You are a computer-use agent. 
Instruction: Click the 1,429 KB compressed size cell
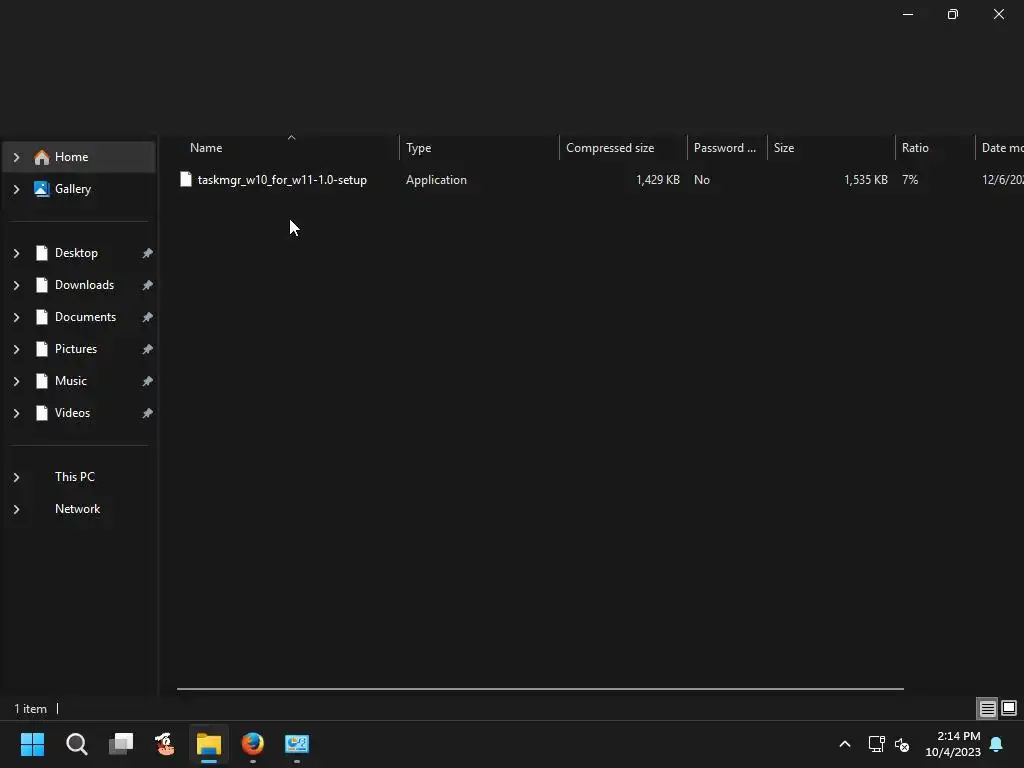(658, 180)
